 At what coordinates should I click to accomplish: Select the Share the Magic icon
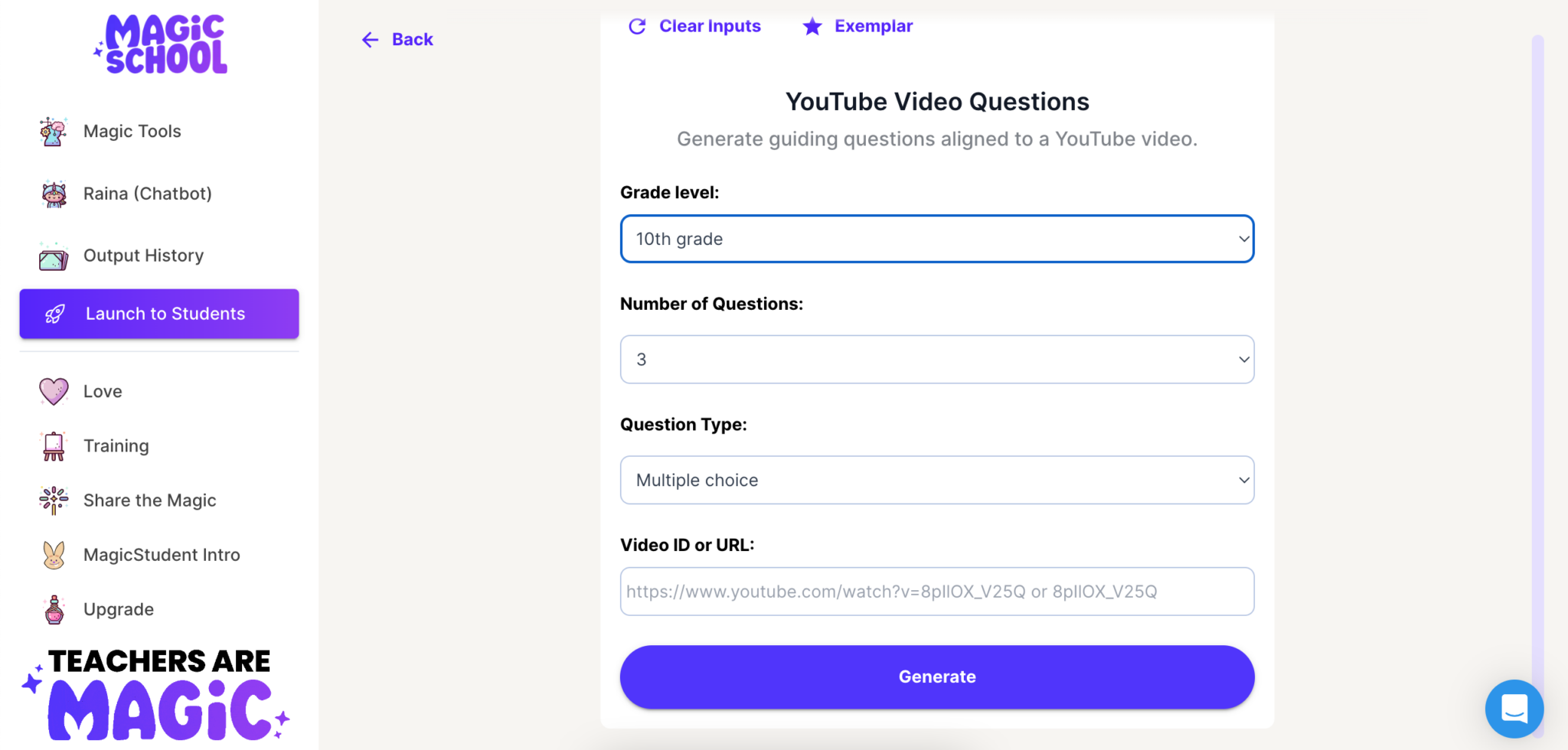tap(52, 500)
